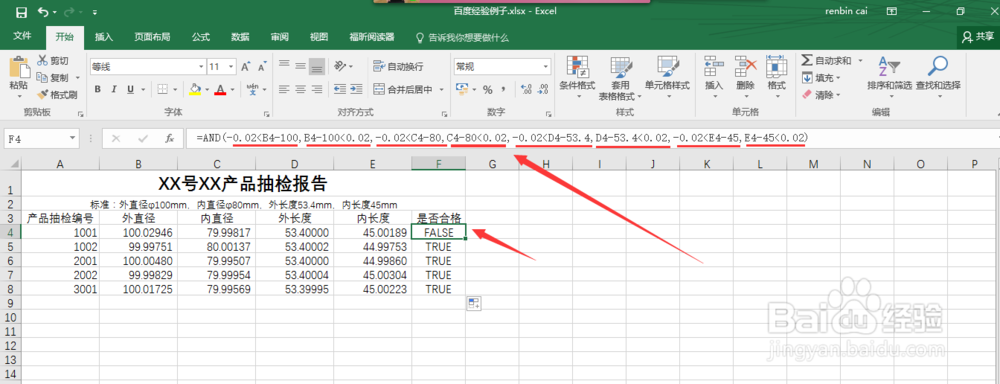The width and height of the screenshot is (1000, 384).
Task: Select cell F5 showing TRUE for 1002
Action: tap(438, 247)
